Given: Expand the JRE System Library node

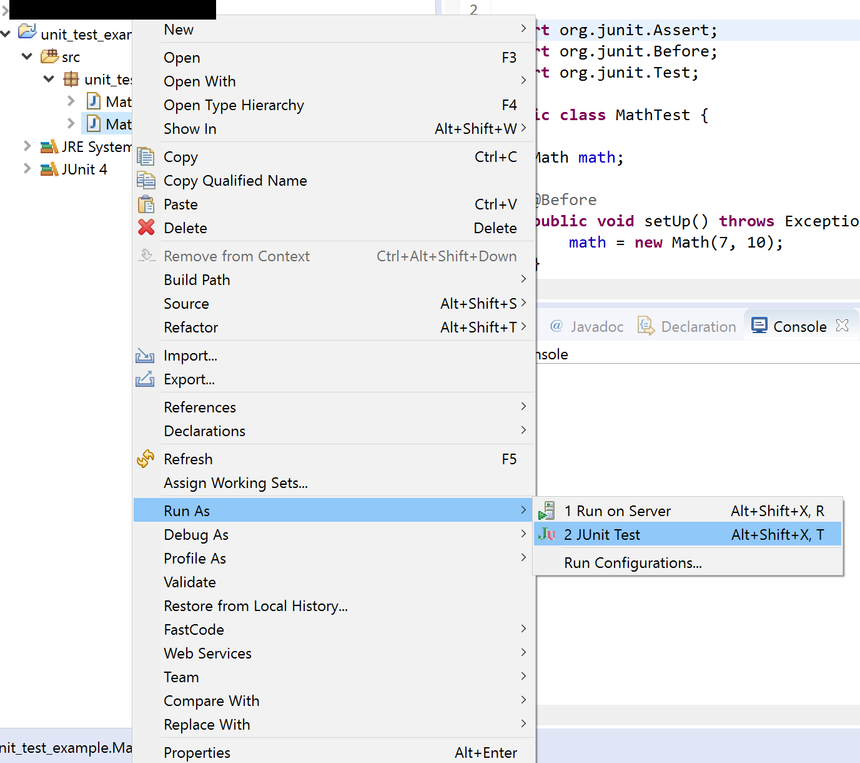Looking at the screenshot, I should click(x=27, y=147).
